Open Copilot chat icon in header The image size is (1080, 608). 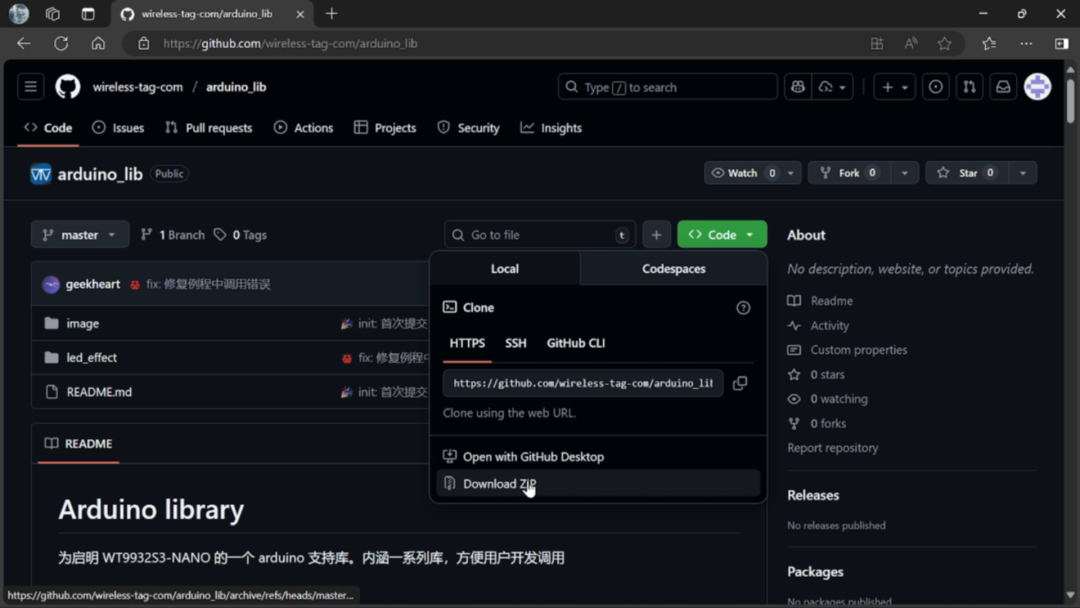(798, 87)
